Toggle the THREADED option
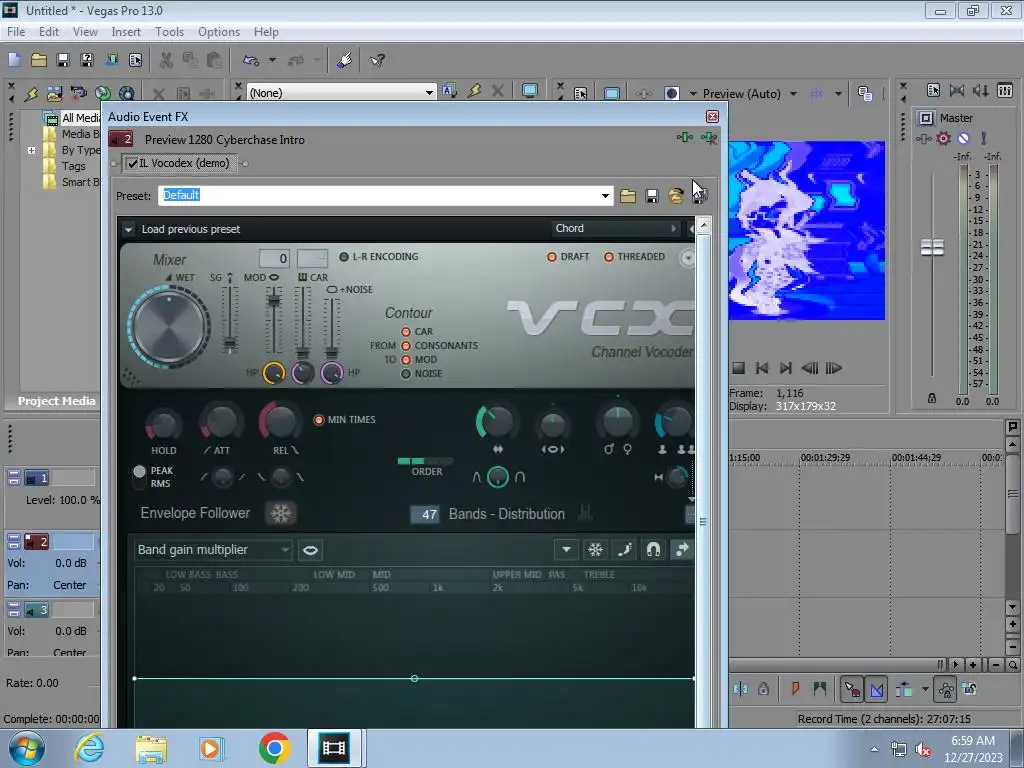The width and height of the screenshot is (1024, 768). coord(609,257)
